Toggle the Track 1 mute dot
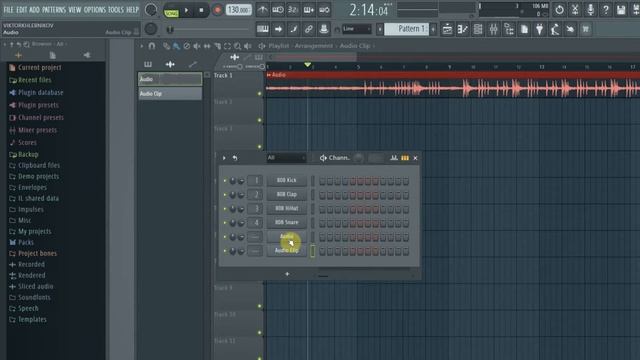Image resolution: width=640 pixels, height=360 pixels. tap(260, 93)
